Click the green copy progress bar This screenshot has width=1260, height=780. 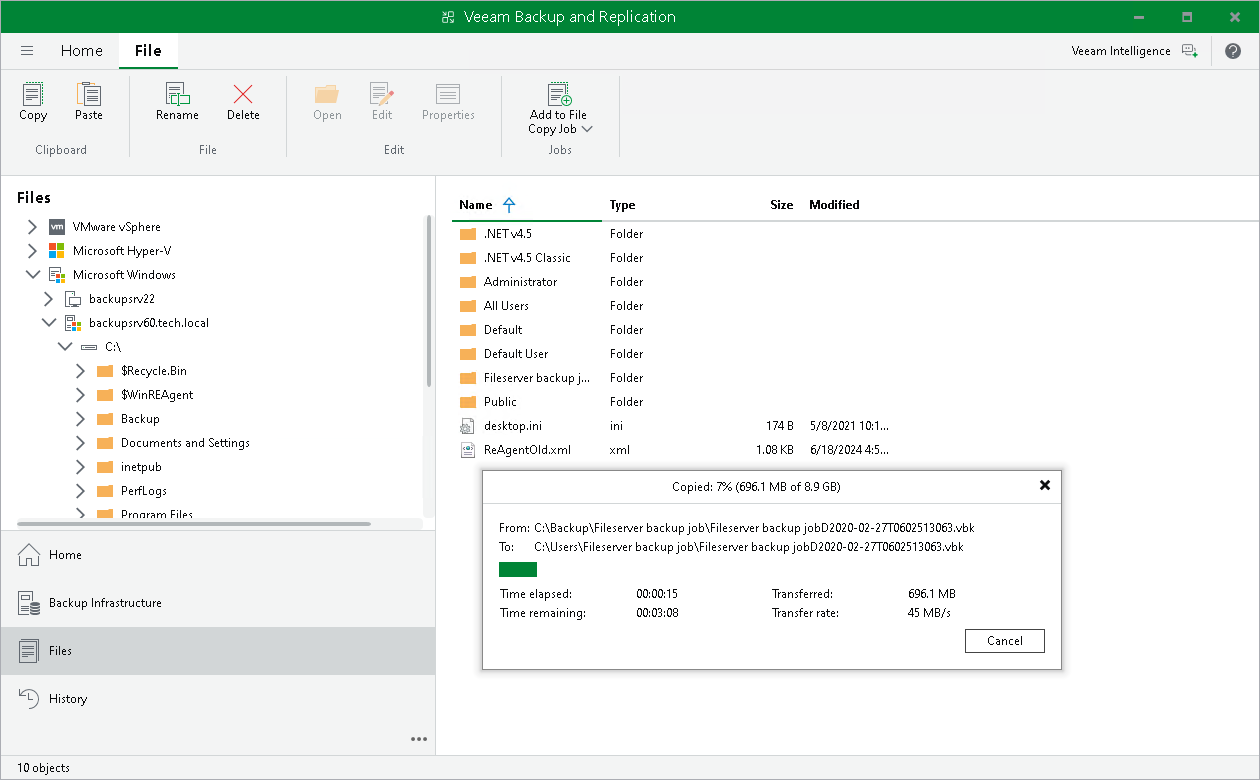click(518, 569)
